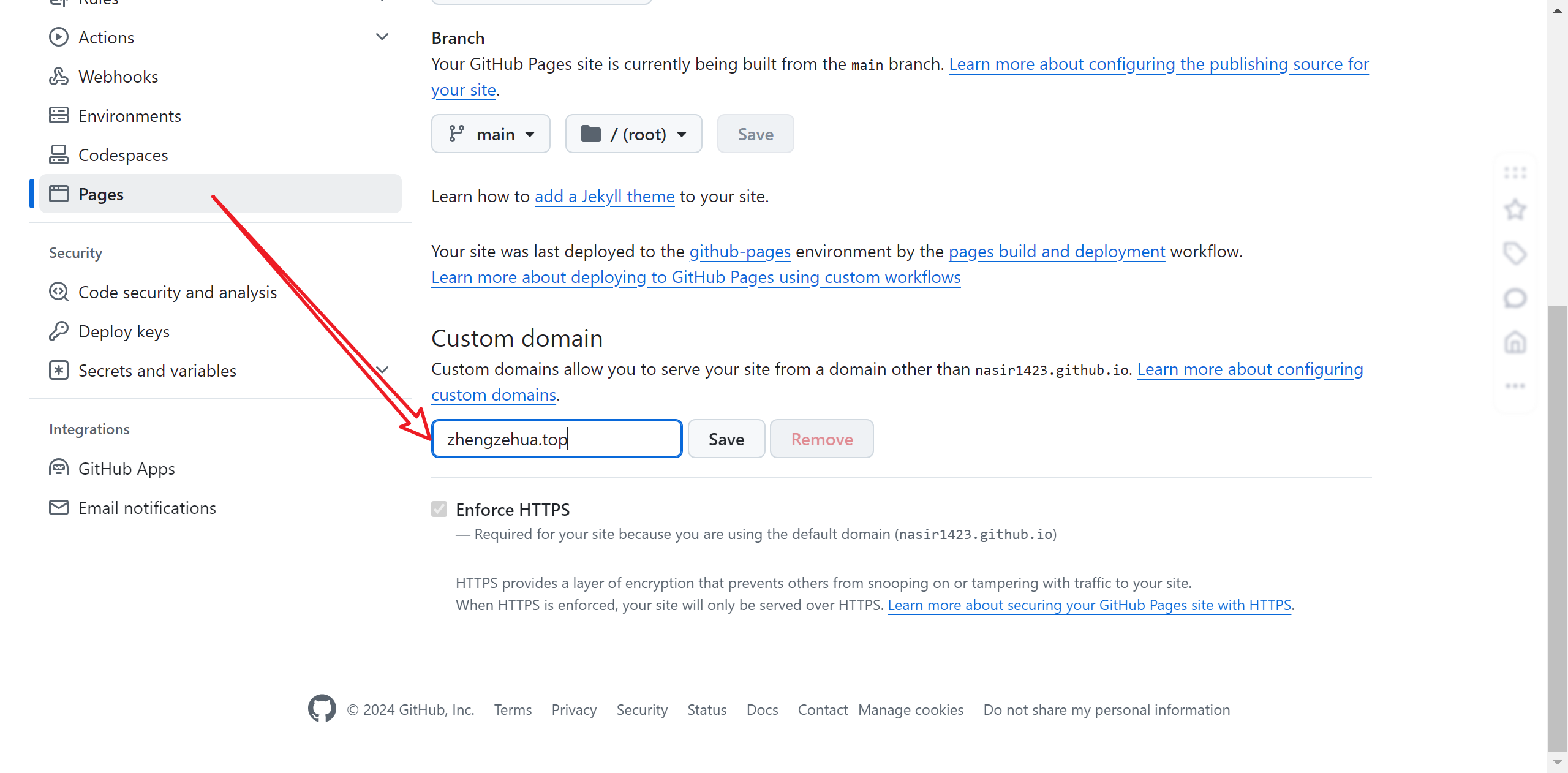The width and height of the screenshot is (1568, 773).
Task: Open the Webhooks settings page
Action: (221, 77)
